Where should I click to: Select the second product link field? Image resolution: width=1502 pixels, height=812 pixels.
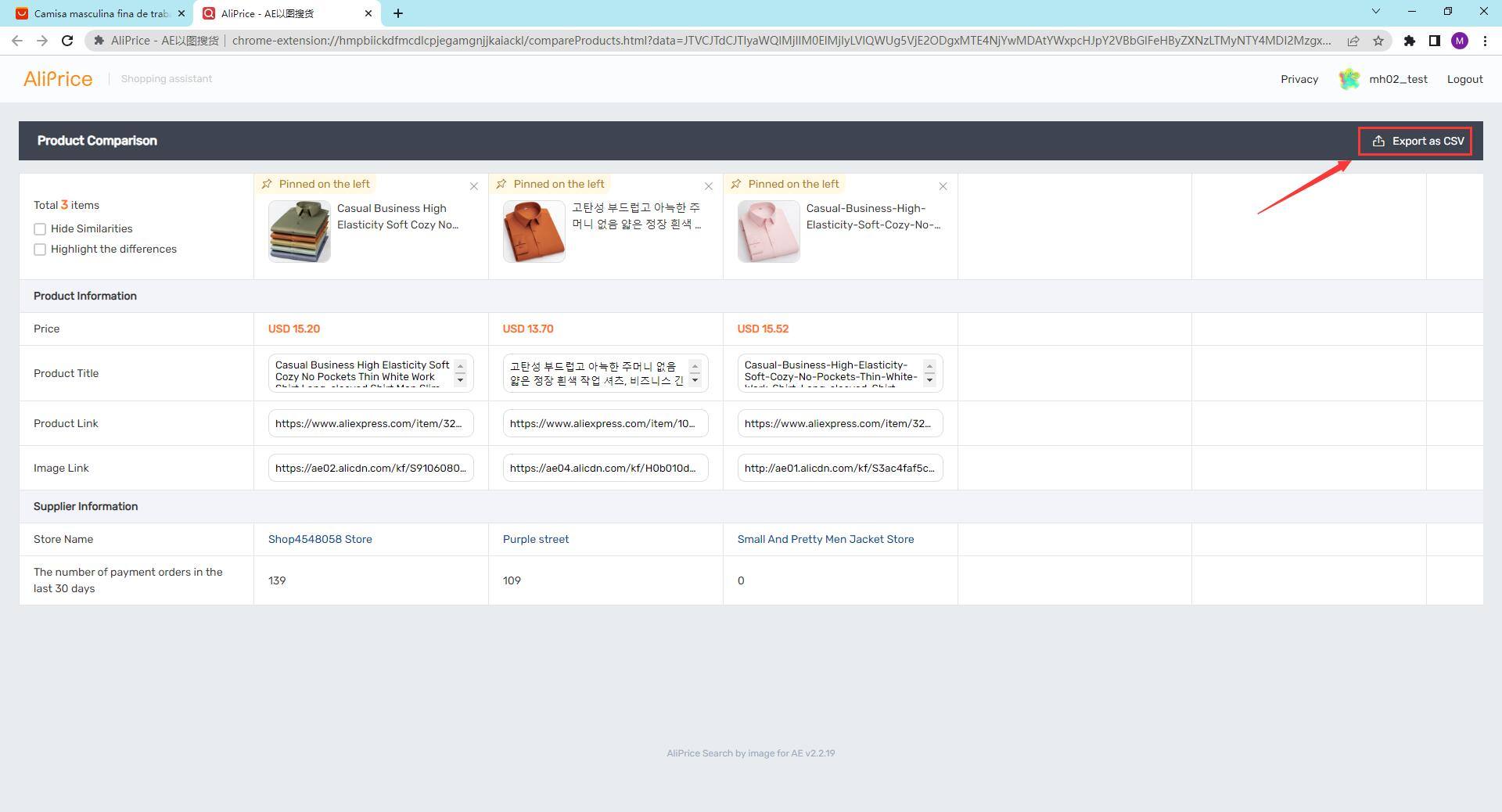pyautogui.click(x=605, y=423)
